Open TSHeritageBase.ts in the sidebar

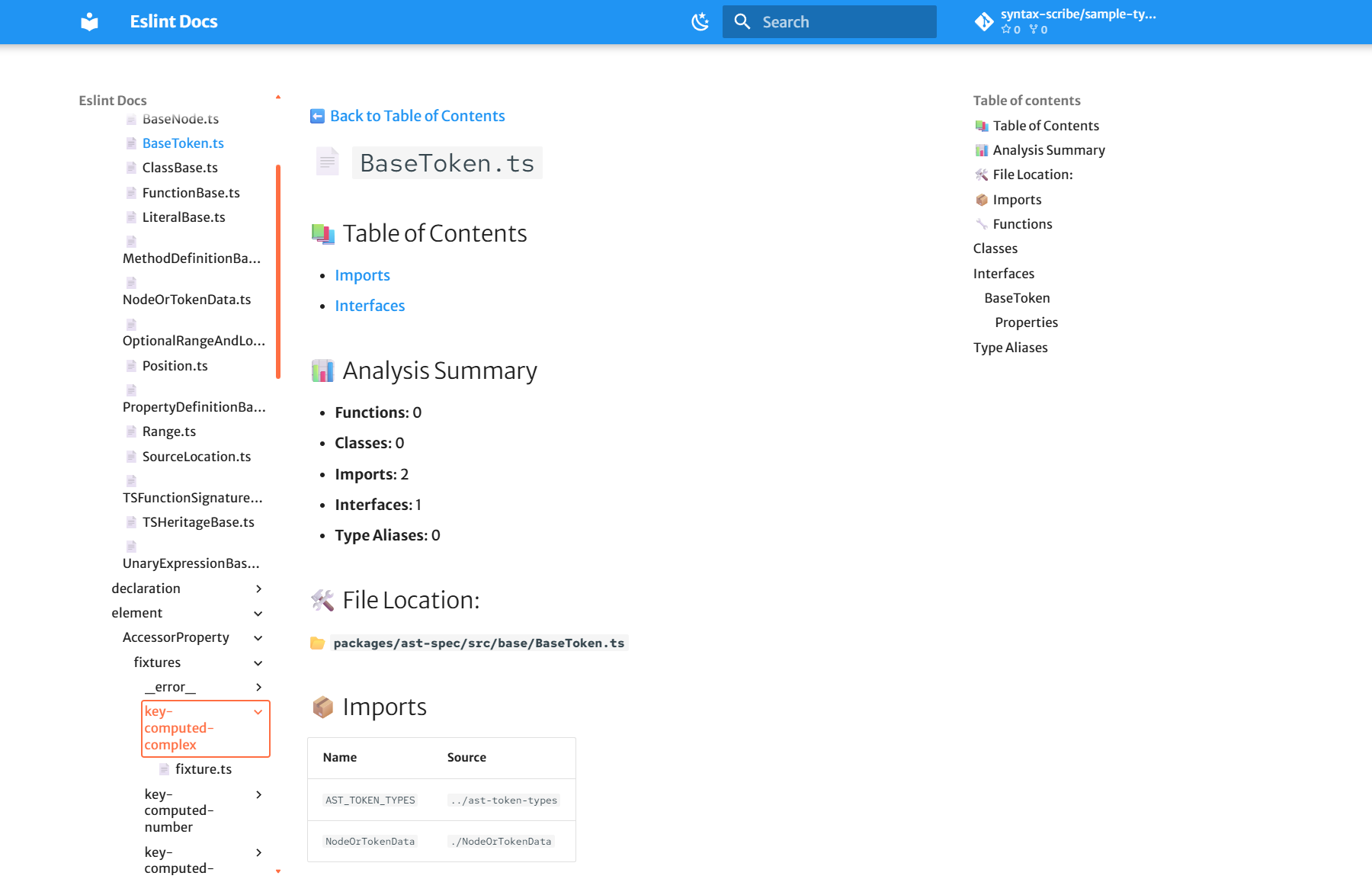click(198, 522)
